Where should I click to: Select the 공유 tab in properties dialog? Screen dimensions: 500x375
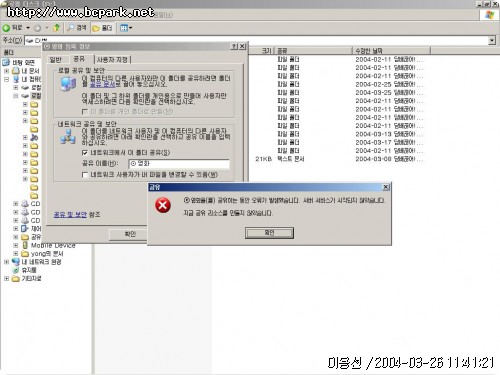point(79,59)
